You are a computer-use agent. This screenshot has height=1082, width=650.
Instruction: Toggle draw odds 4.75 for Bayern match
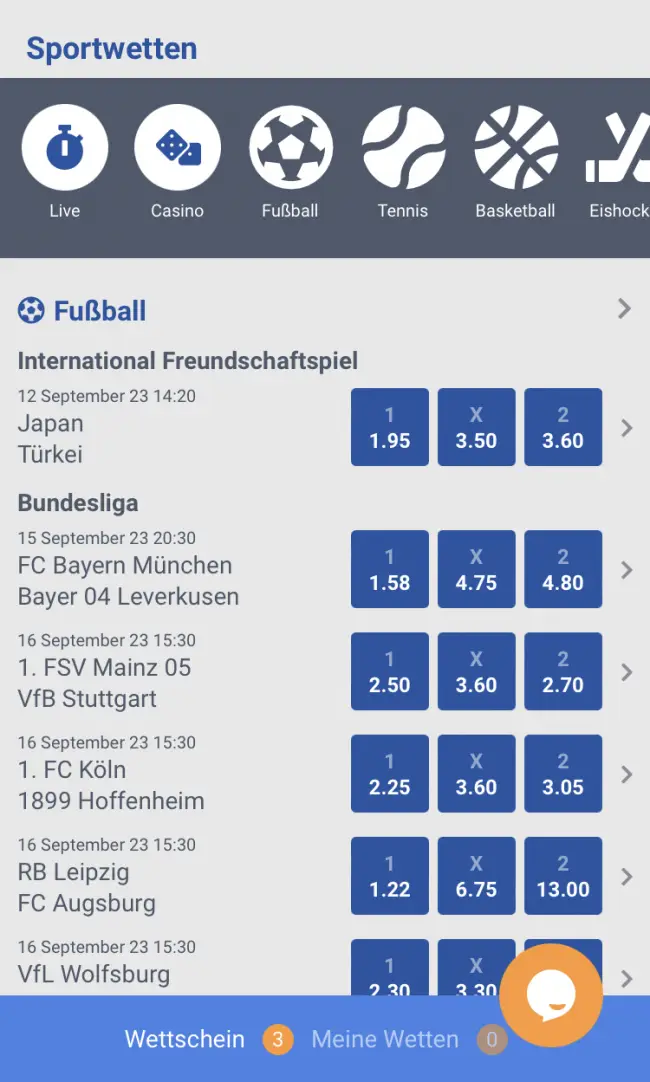point(476,570)
